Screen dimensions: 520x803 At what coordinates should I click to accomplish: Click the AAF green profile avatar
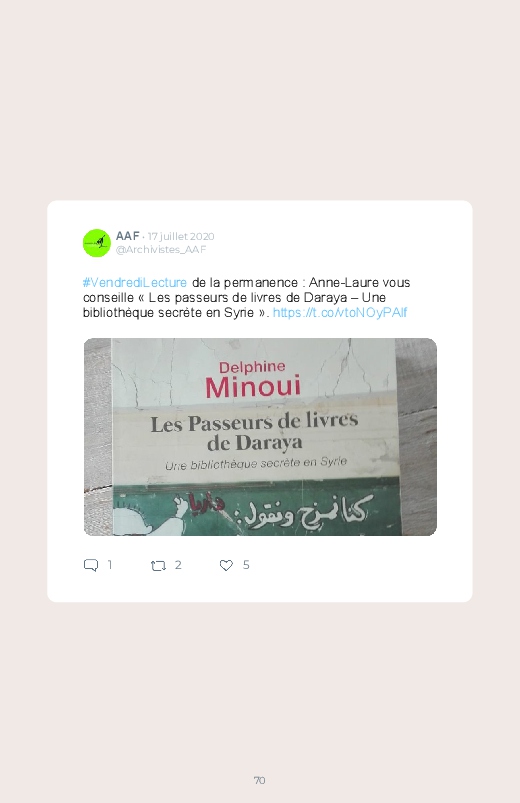97,243
